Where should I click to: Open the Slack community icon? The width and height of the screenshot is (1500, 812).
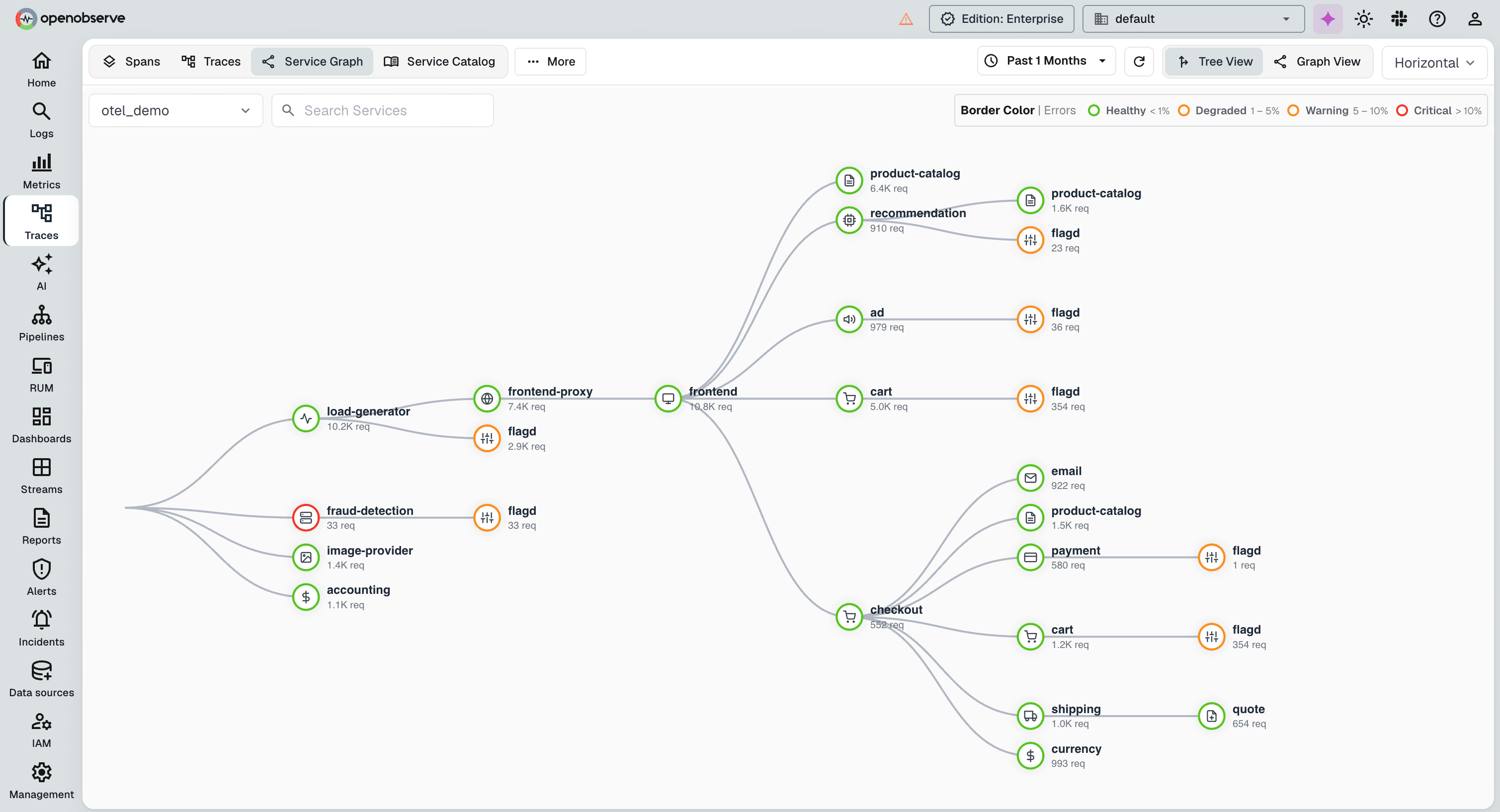point(1399,18)
